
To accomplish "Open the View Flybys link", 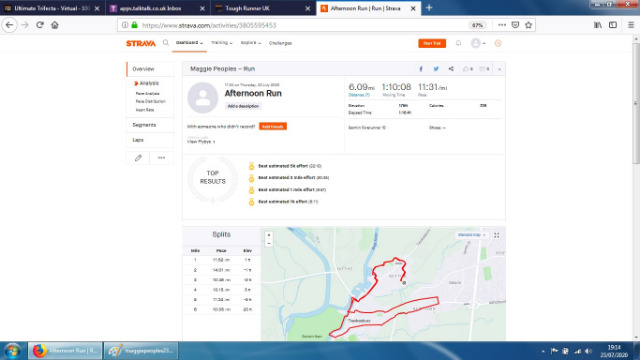I will pyautogui.click(x=201, y=142).
